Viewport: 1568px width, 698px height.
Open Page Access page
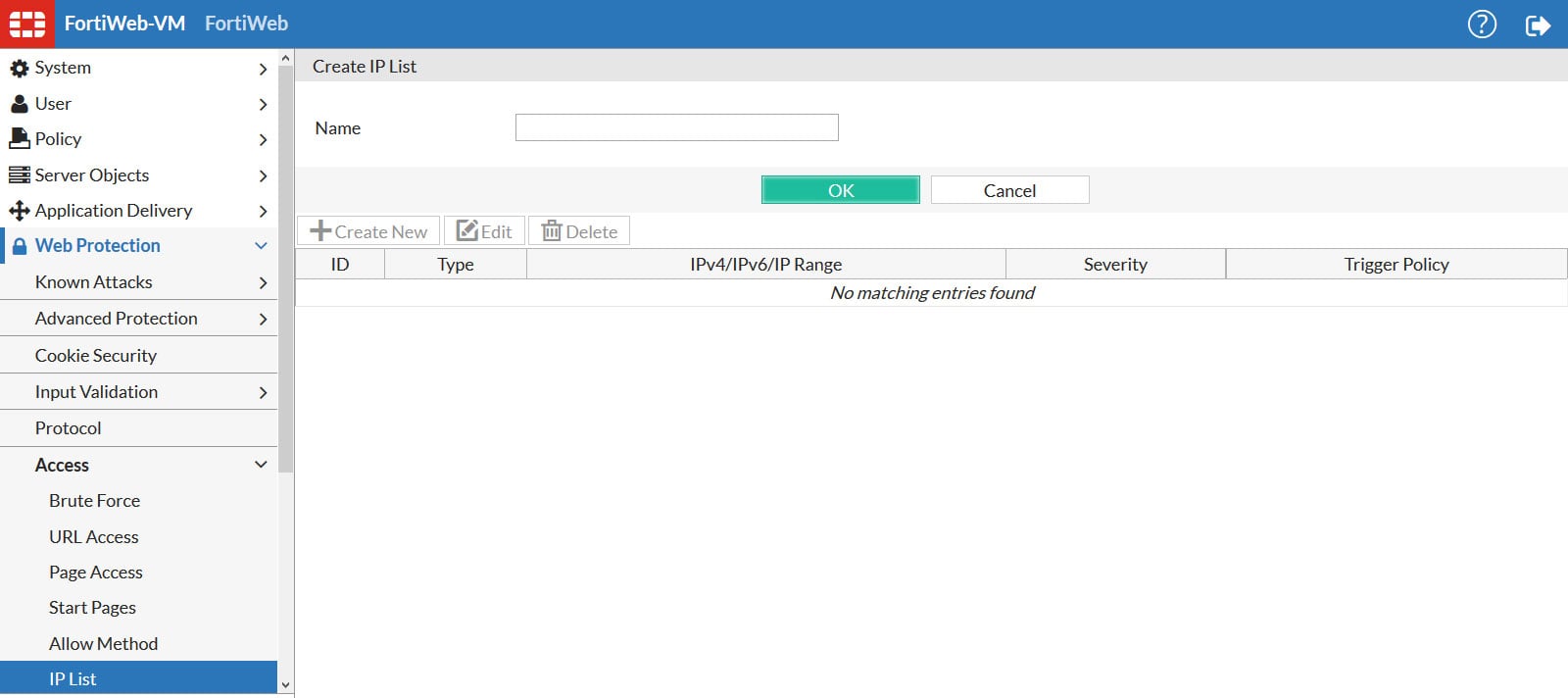[139, 573]
